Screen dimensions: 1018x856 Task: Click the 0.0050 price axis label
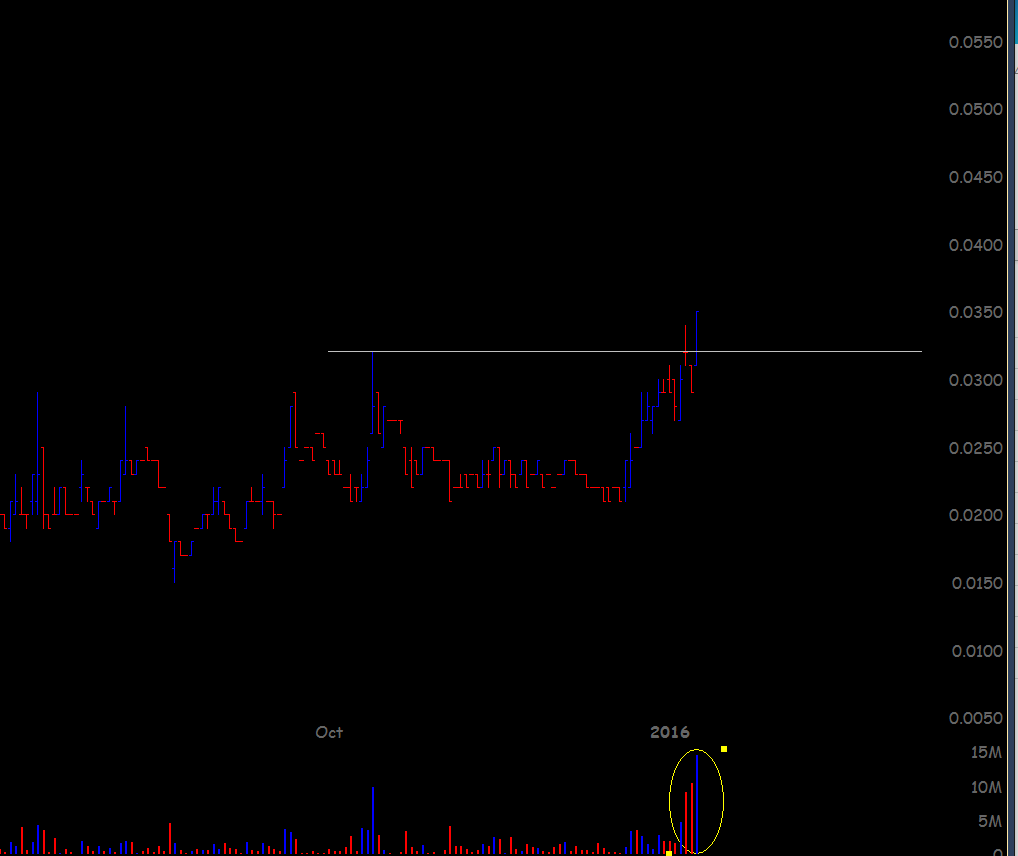click(x=975, y=718)
